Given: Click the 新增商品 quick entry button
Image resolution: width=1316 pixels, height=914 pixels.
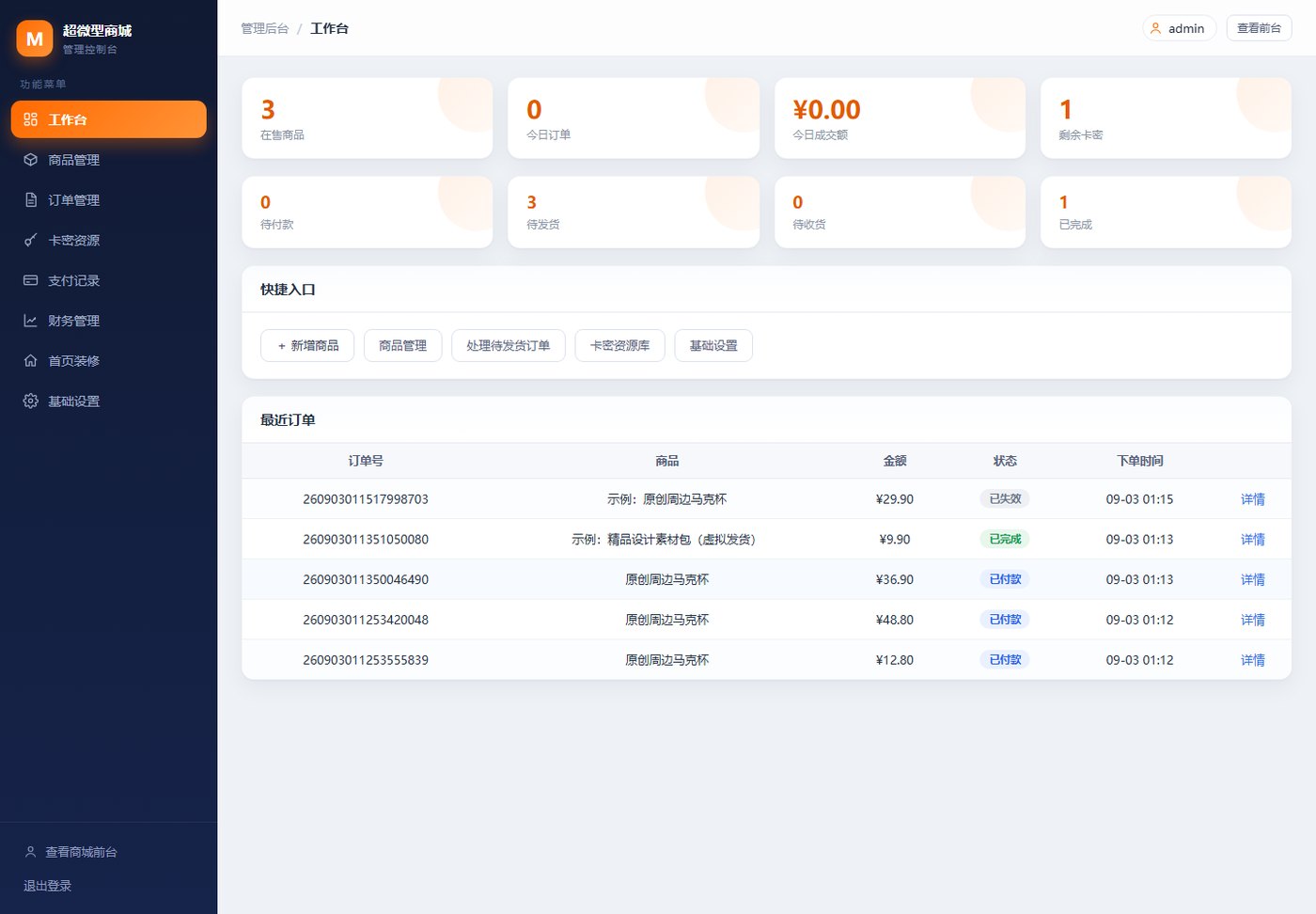Looking at the screenshot, I should pyautogui.click(x=307, y=346).
